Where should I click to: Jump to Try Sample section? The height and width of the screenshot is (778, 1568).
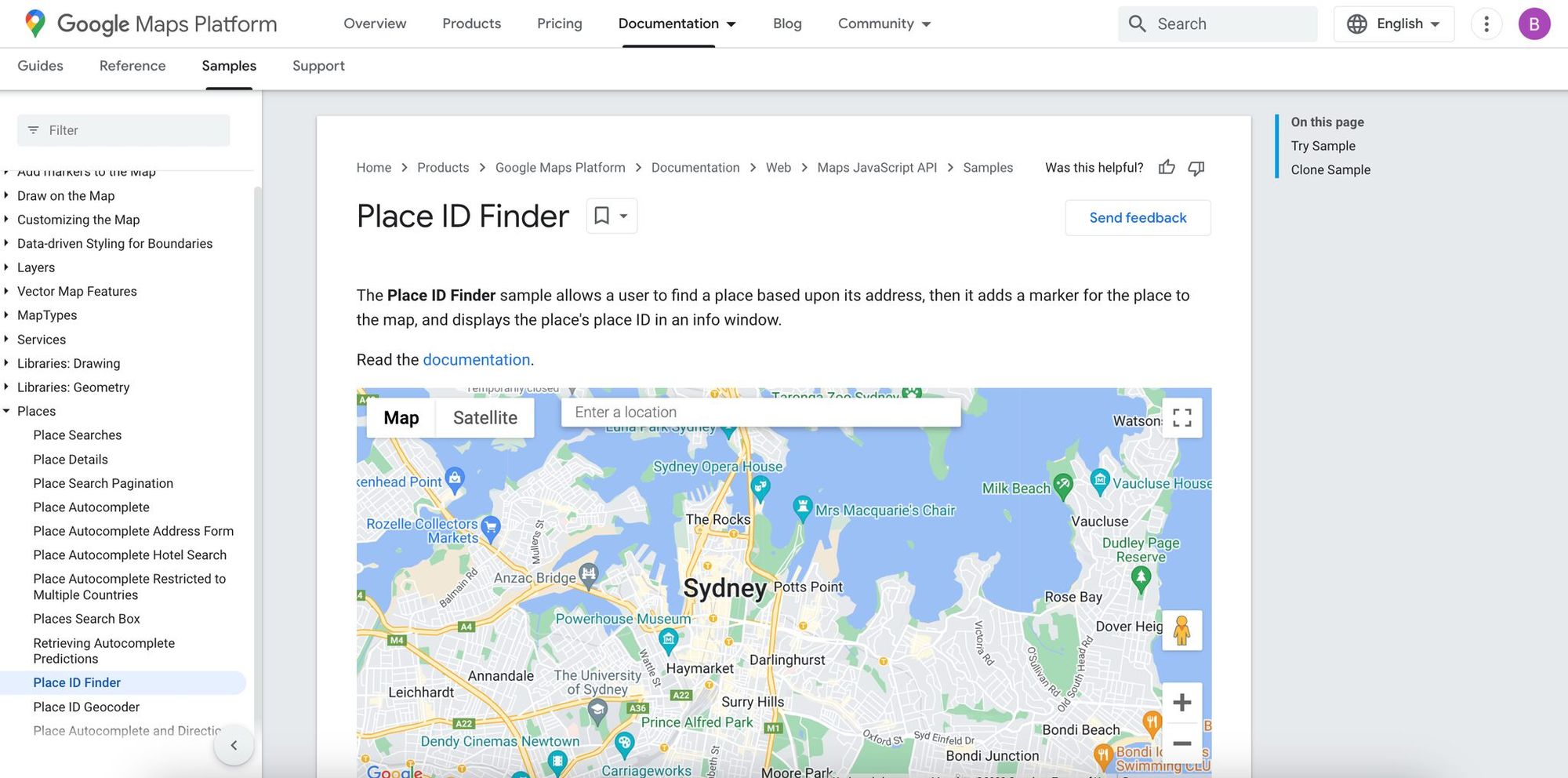point(1323,146)
